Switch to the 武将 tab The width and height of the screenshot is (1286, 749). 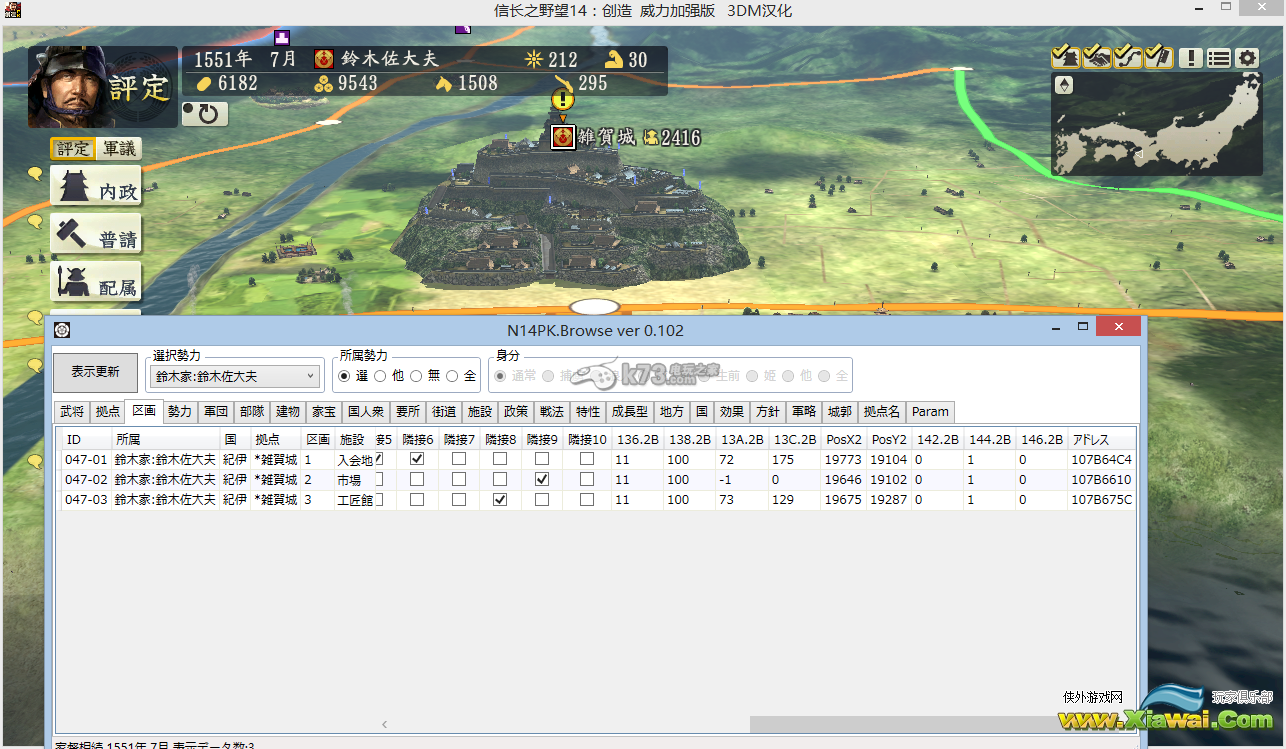click(72, 411)
